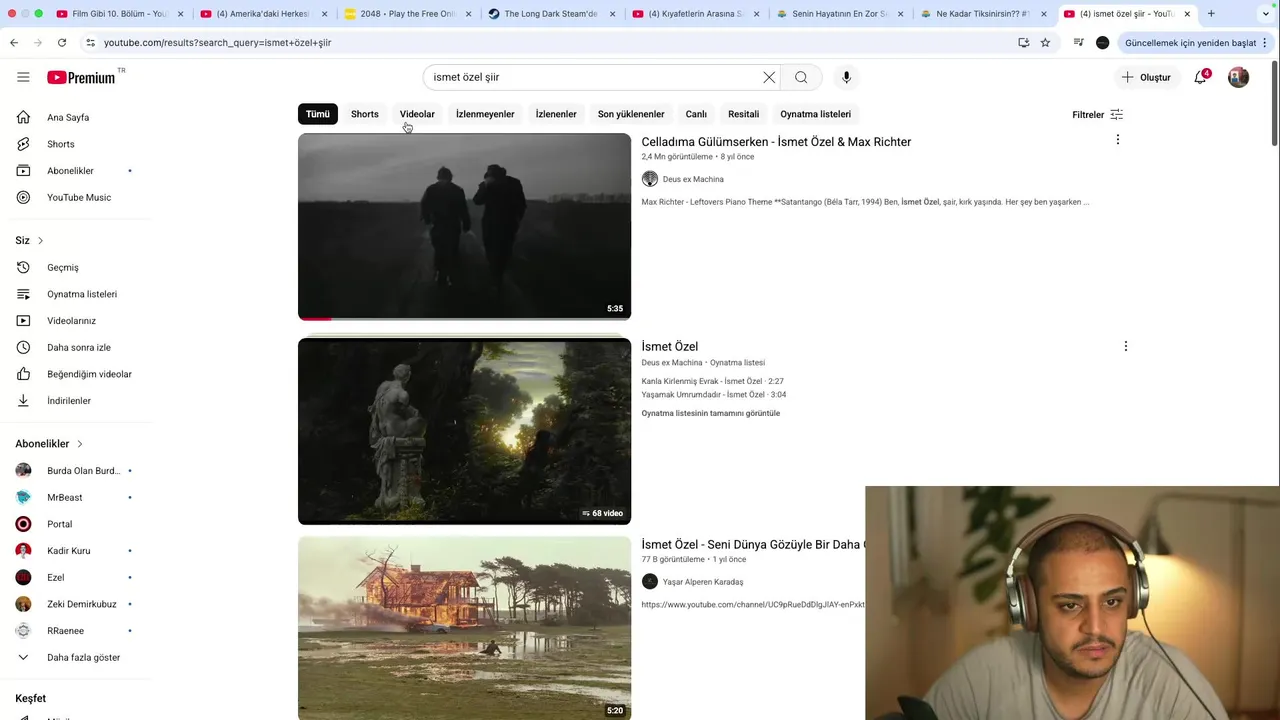The image size is (1280, 720).
Task: Select the İzlenmeyenler filter chip
Action: 485,114
